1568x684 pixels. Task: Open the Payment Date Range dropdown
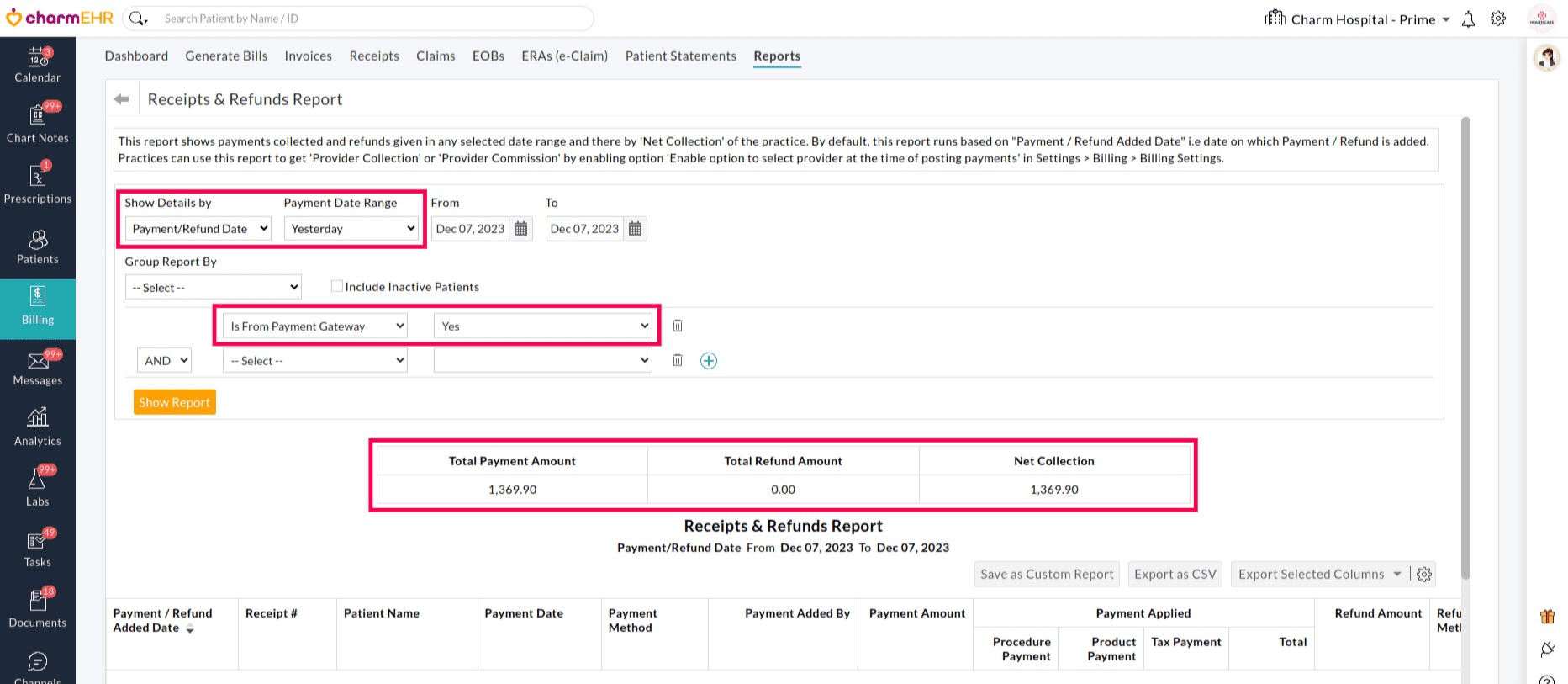pyautogui.click(x=351, y=229)
